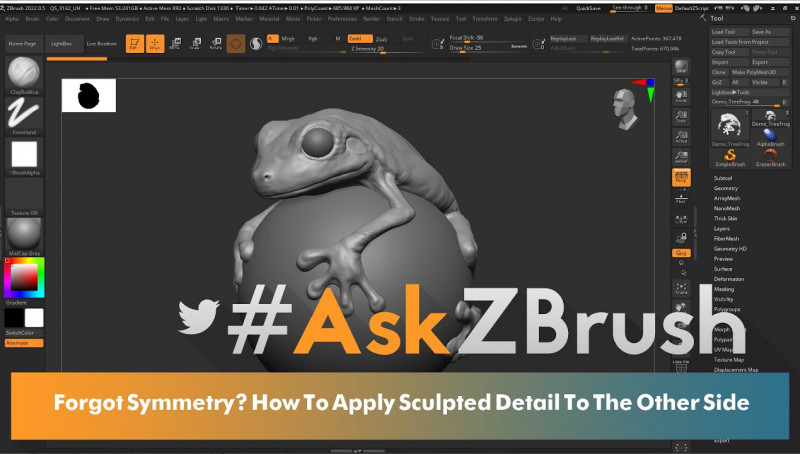Click the sculptris S-shaped sphere icon
This screenshot has width=800, height=454.
[x=256, y=44]
